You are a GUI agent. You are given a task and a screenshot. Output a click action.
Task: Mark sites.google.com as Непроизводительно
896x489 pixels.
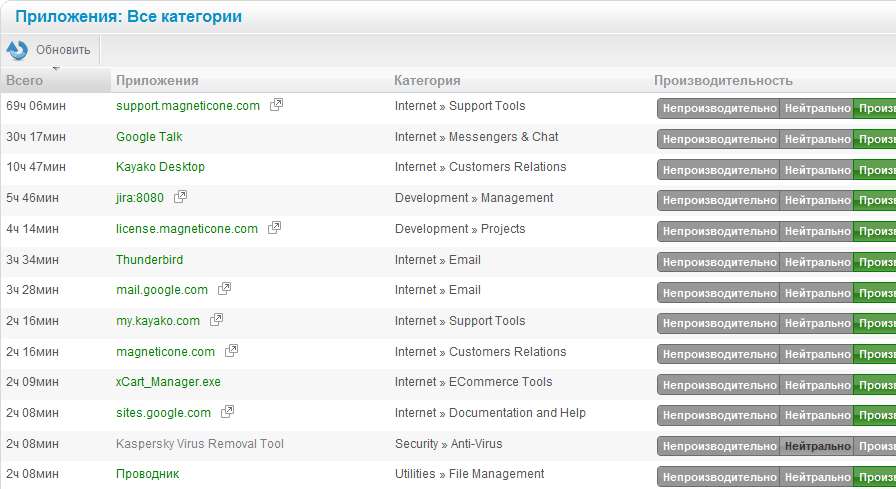(x=719, y=415)
